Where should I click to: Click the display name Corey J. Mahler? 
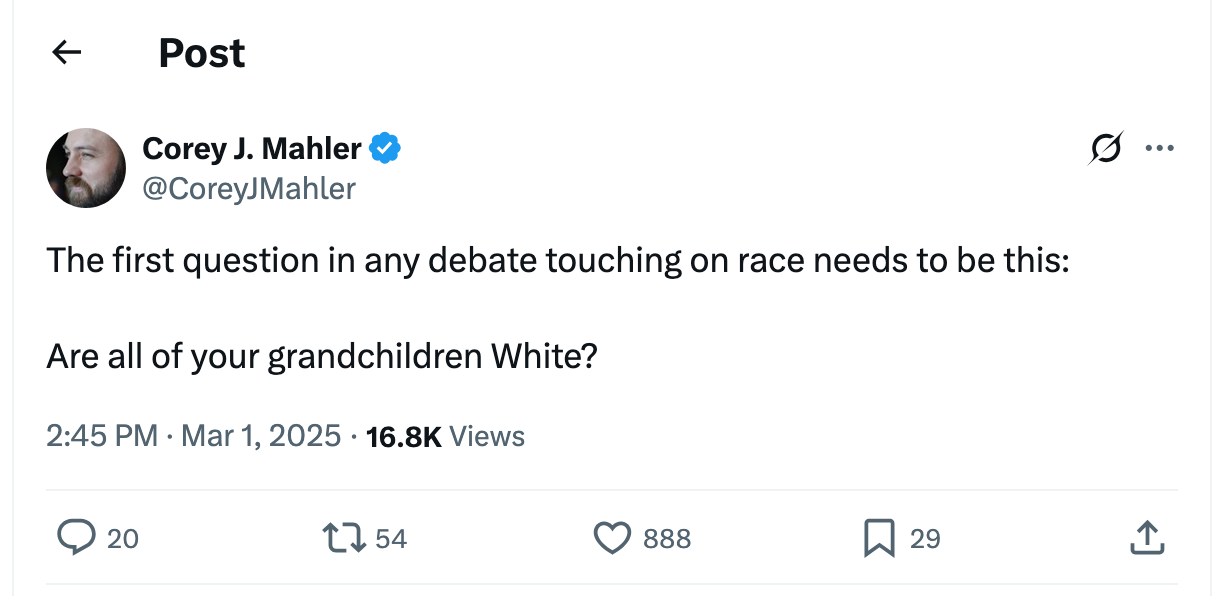coord(252,149)
